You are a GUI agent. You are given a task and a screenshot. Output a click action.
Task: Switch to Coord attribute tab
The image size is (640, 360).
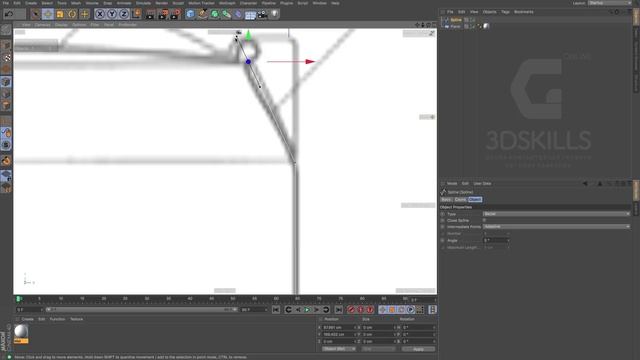460,200
